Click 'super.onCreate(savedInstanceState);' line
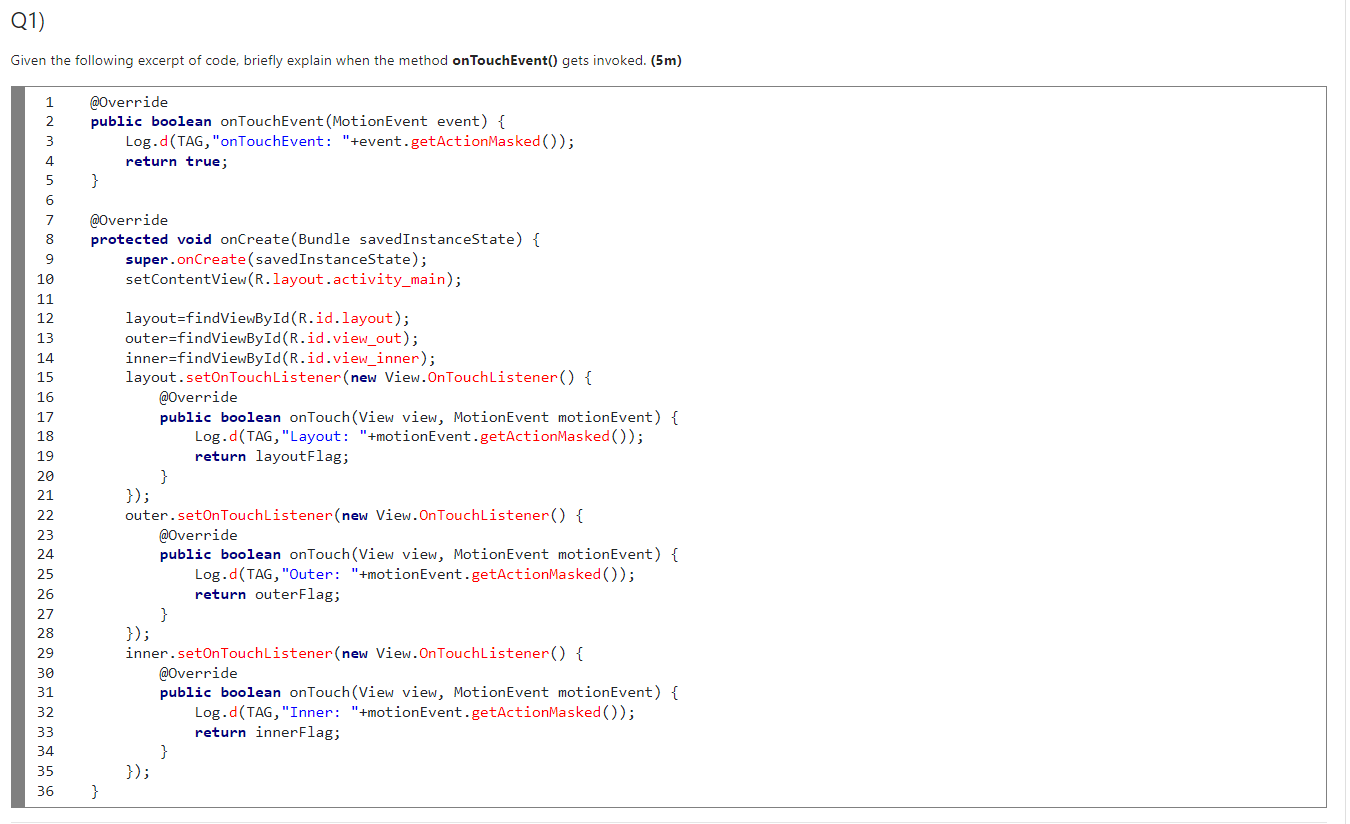 coord(276,259)
